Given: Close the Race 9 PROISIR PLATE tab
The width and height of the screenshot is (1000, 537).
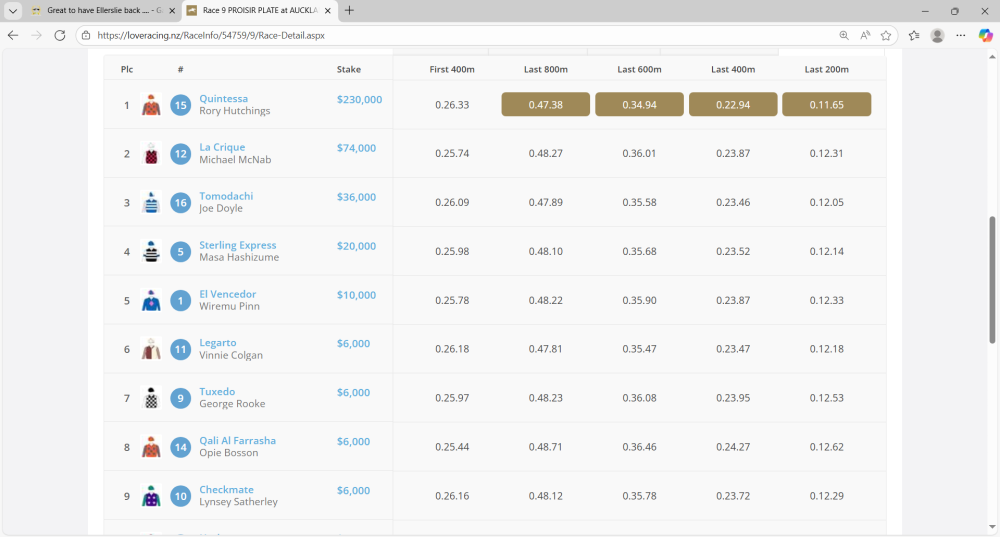Looking at the screenshot, I should coord(327,11).
